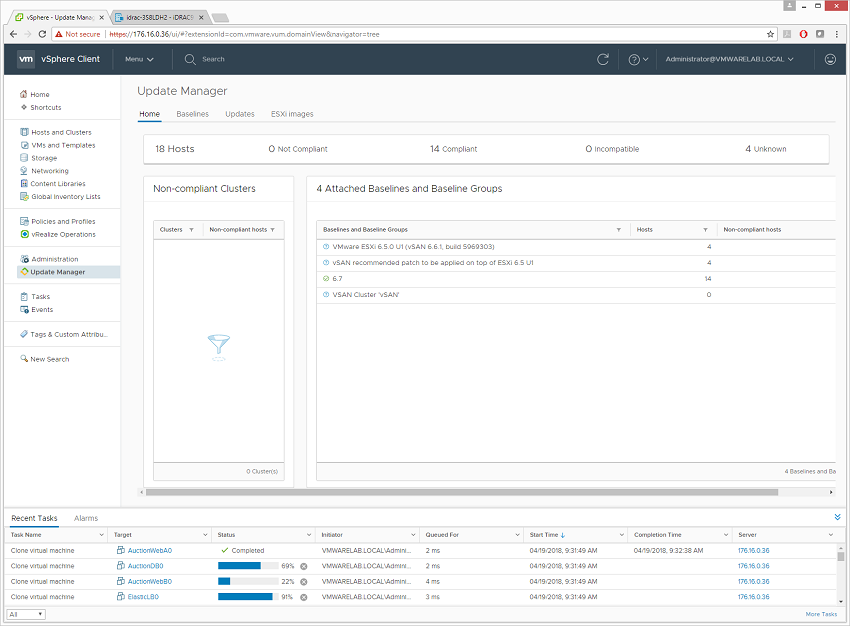Collapse the Recent Tasks panel
This screenshot has height=626, width=850.
coord(837,517)
